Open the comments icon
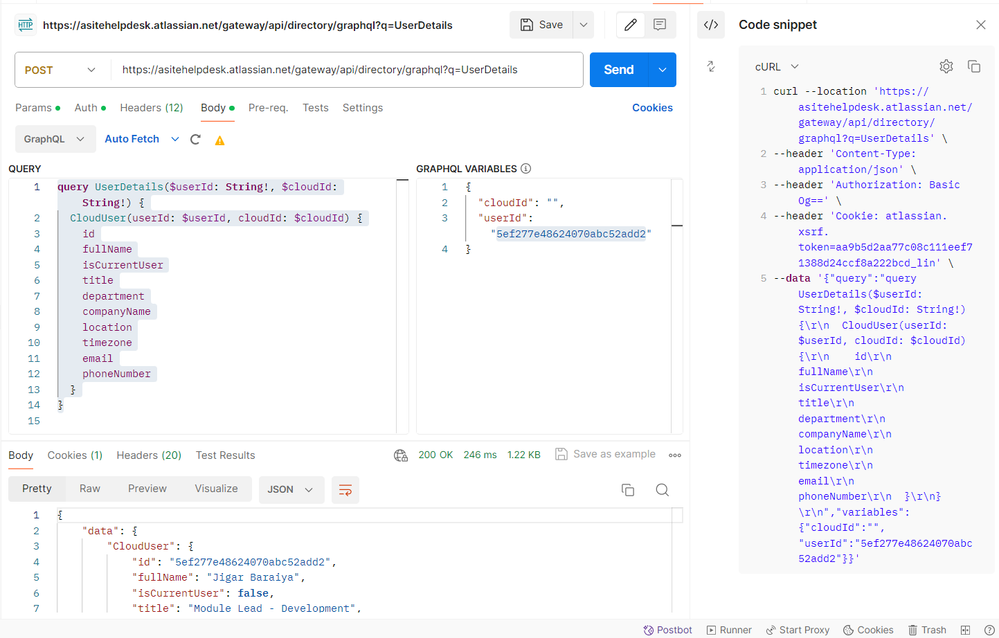999x638 pixels. coord(659,25)
